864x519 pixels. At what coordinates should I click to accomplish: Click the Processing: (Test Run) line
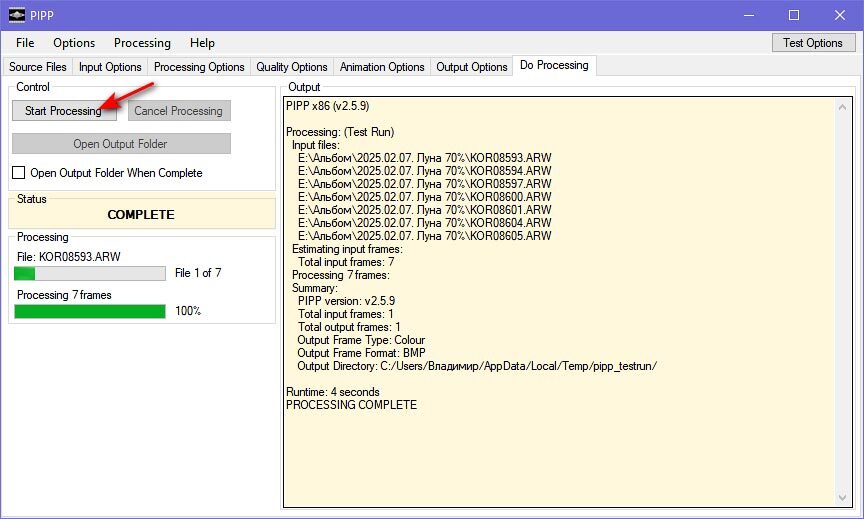tap(340, 132)
